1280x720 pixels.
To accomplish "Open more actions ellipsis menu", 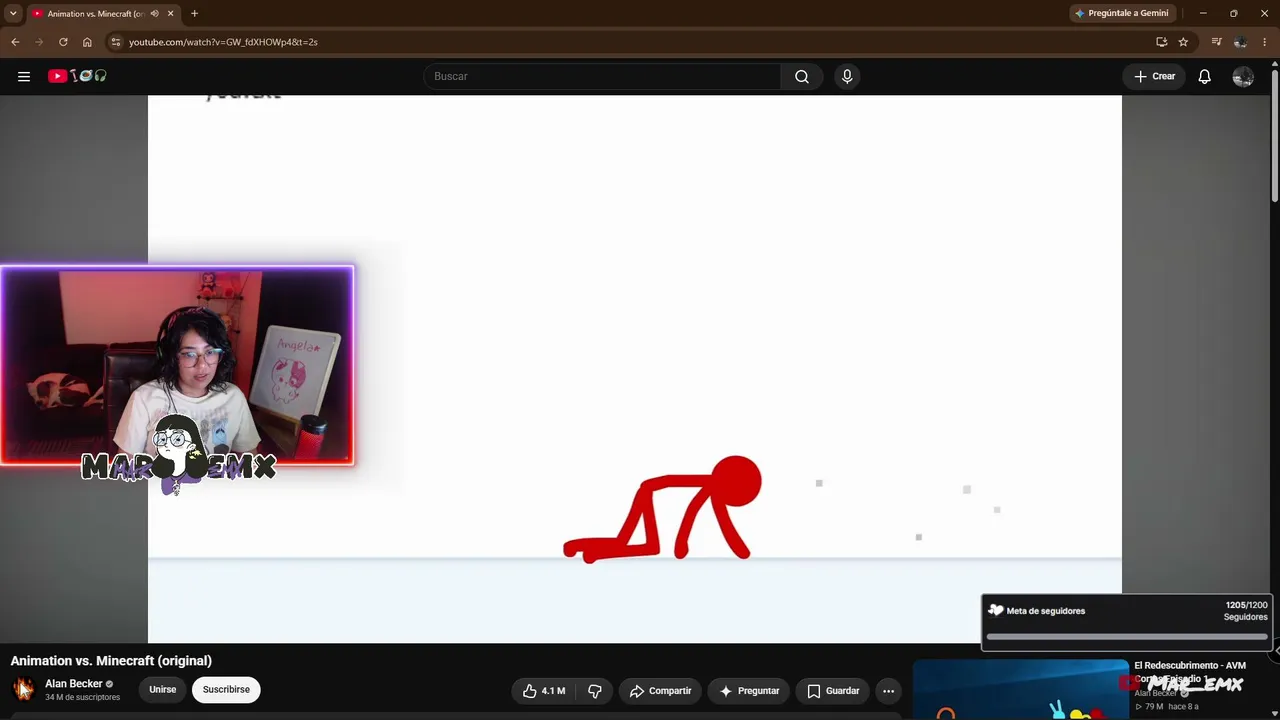I will (888, 691).
